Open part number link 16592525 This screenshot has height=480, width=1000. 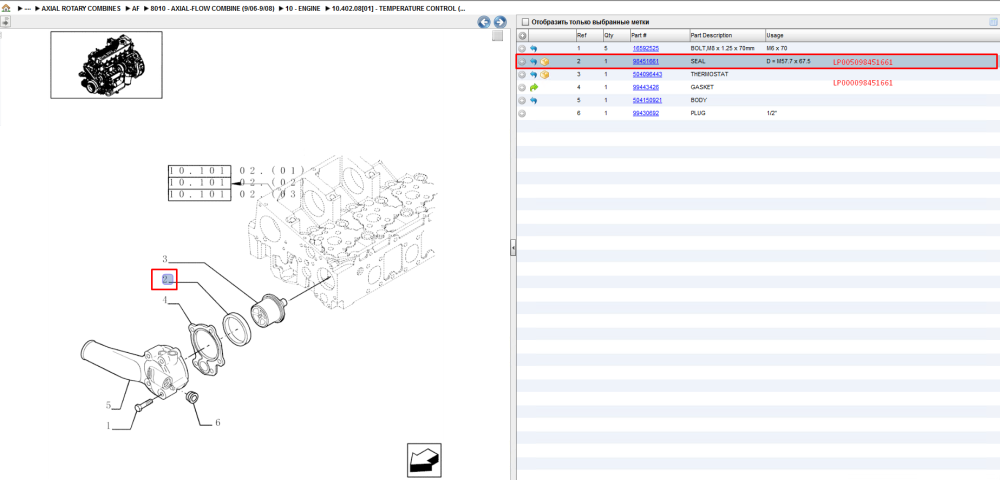645,48
